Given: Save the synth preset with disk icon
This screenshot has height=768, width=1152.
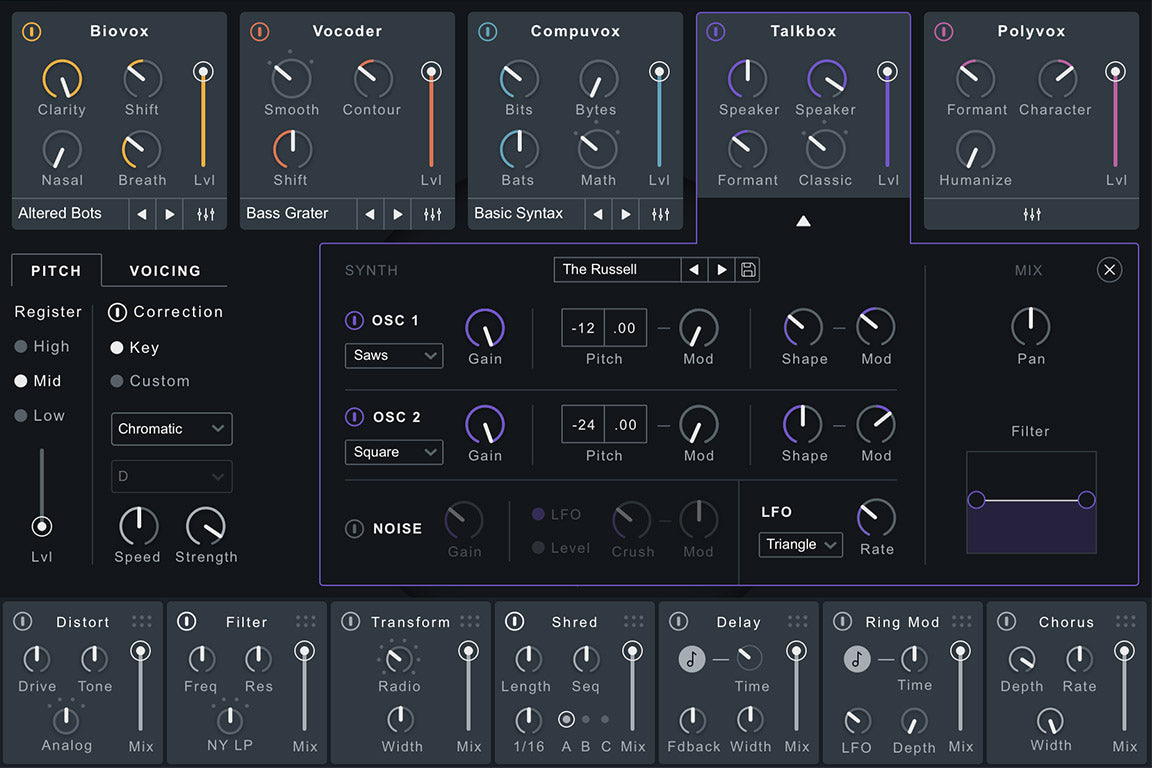Looking at the screenshot, I should coord(748,270).
